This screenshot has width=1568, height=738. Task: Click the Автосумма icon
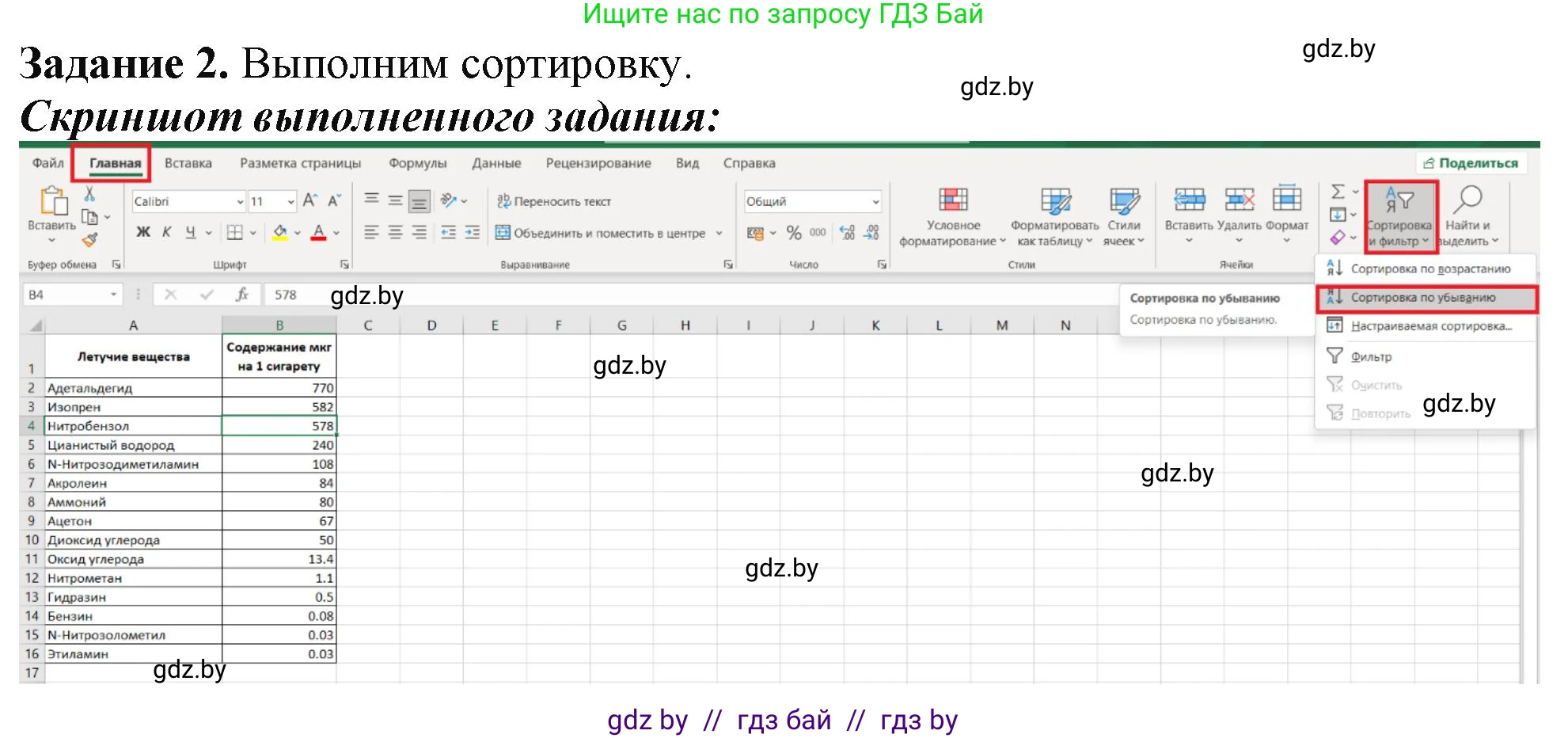(x=1338, y=192)
